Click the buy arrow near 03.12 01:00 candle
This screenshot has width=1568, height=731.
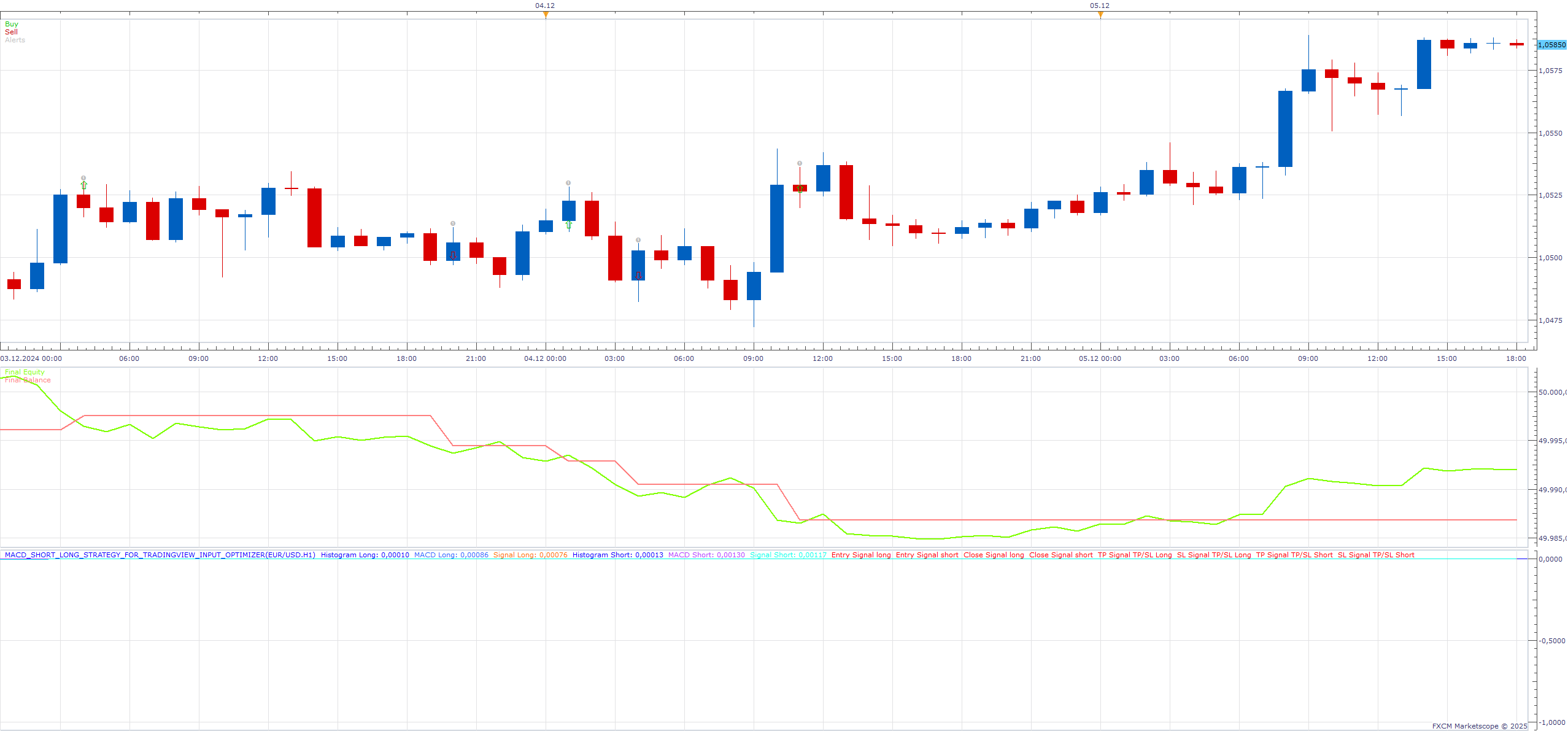point(83,185)
